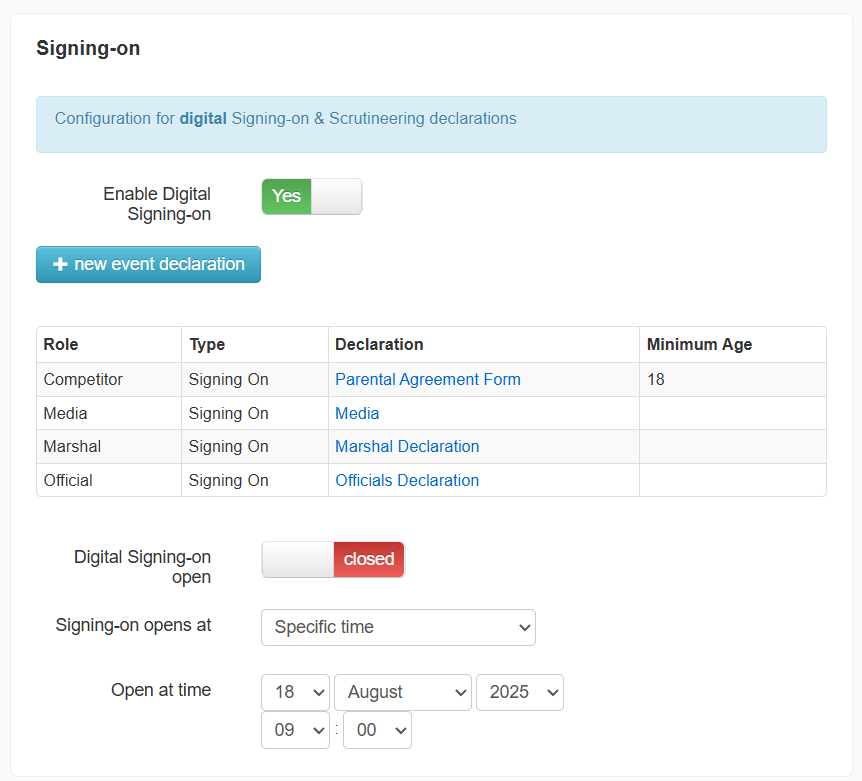
Task: Click the Minimum Age column header
Action: tap(699, 345)
